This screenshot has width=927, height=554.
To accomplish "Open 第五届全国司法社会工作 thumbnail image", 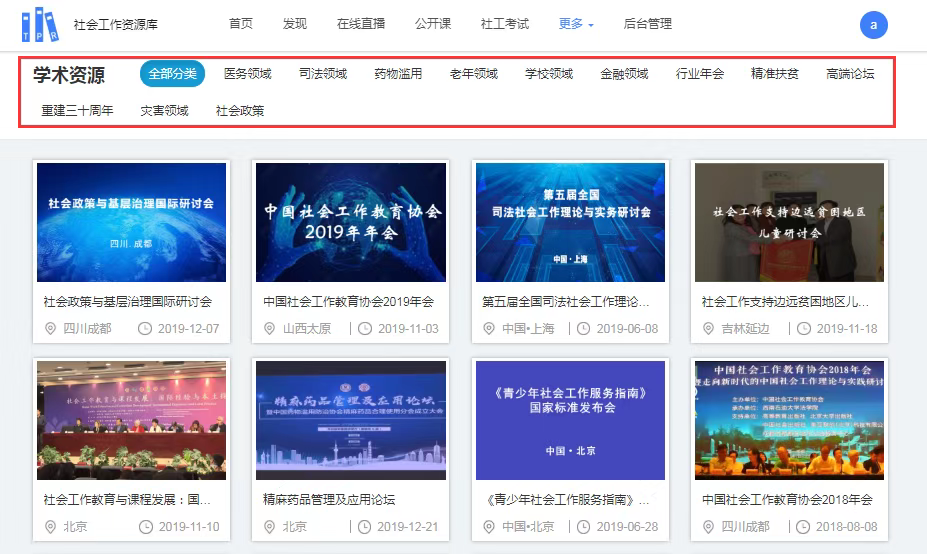I will coord(571,222).
